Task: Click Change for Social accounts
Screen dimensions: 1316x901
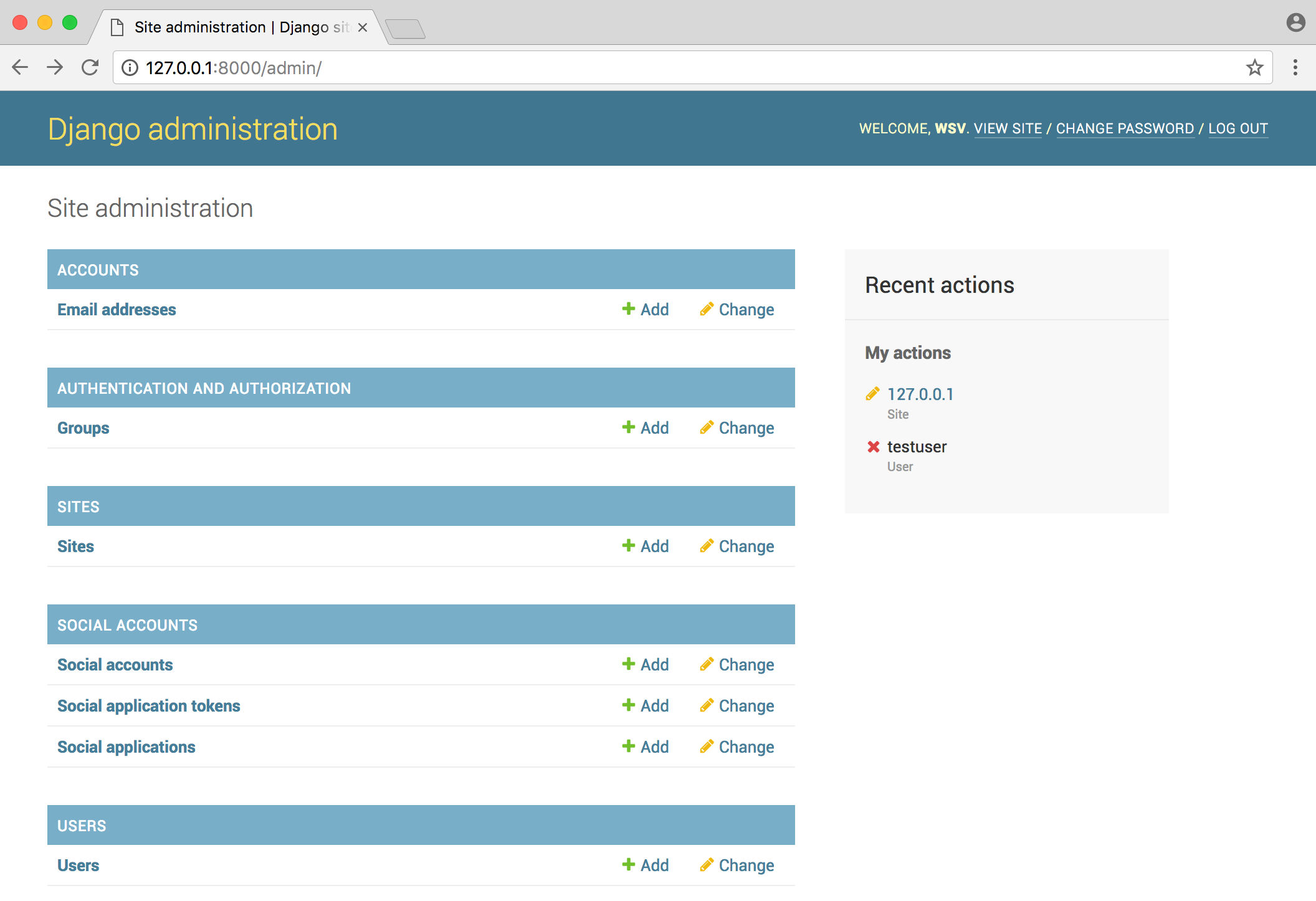Action: [x=737, y=665]
